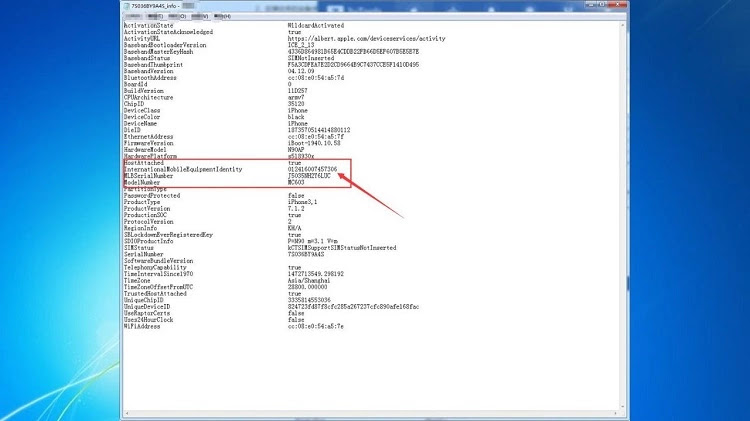Click the IMEI number 012416007457306
This screenshot has height=421, width=750.
[312, 169]
